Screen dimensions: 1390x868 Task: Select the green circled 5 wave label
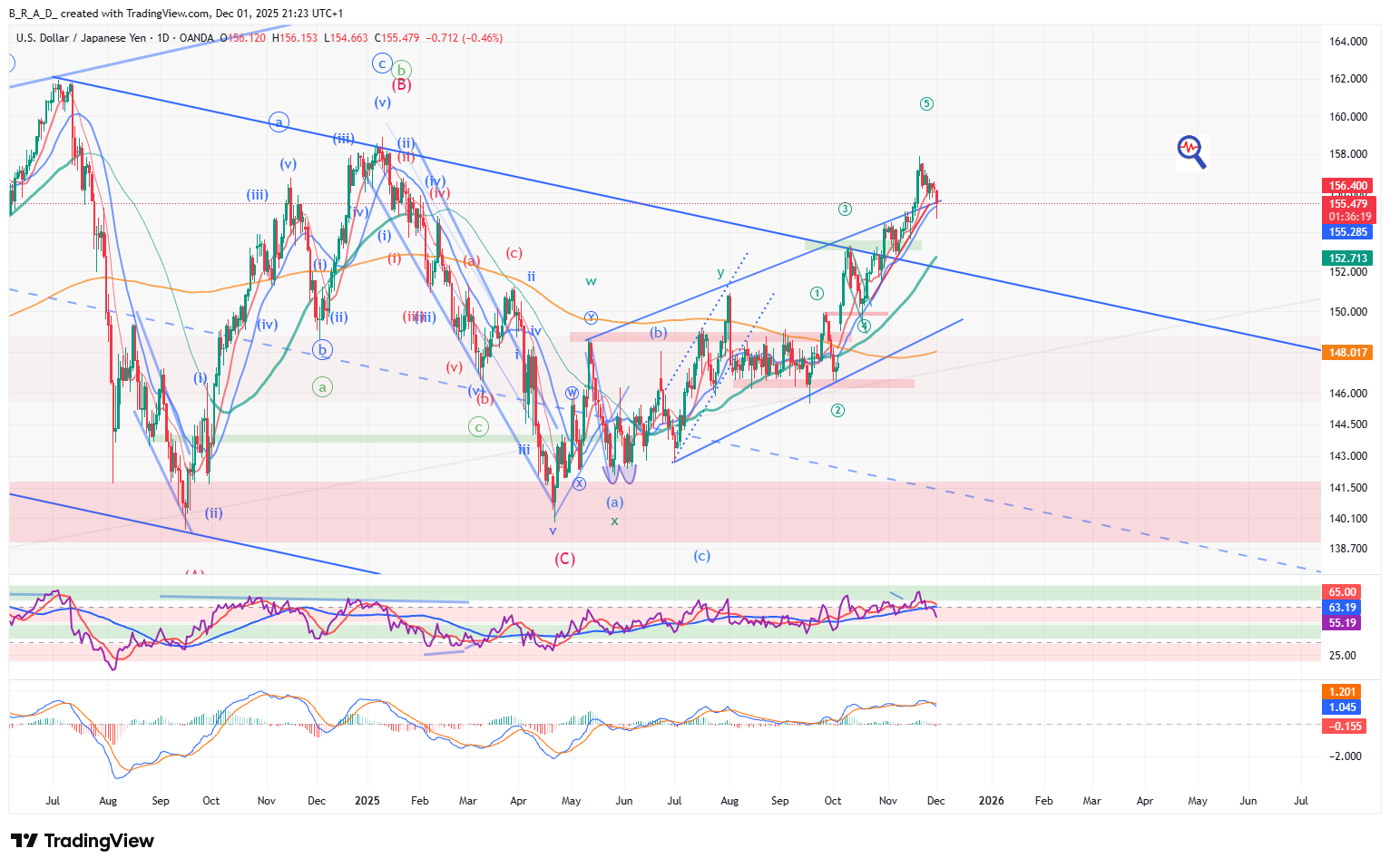click(926, 104)
